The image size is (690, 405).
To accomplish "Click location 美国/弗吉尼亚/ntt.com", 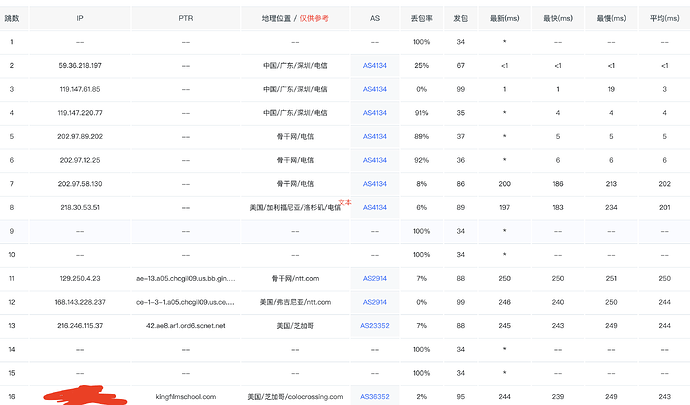I will click(x=295, y=302).
